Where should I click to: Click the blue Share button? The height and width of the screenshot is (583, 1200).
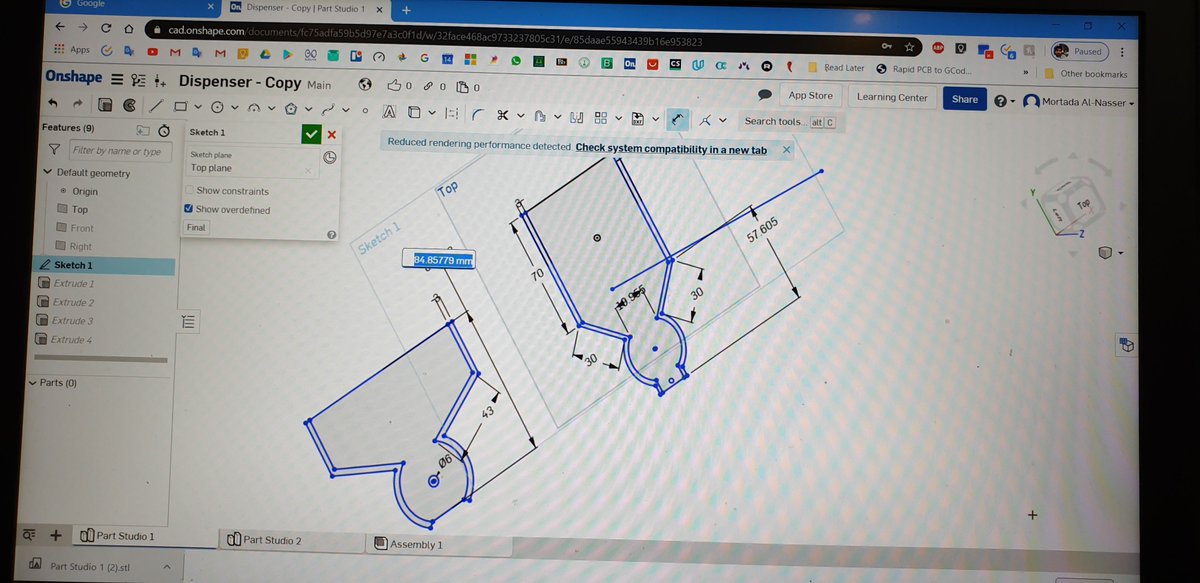coord(965,99)
